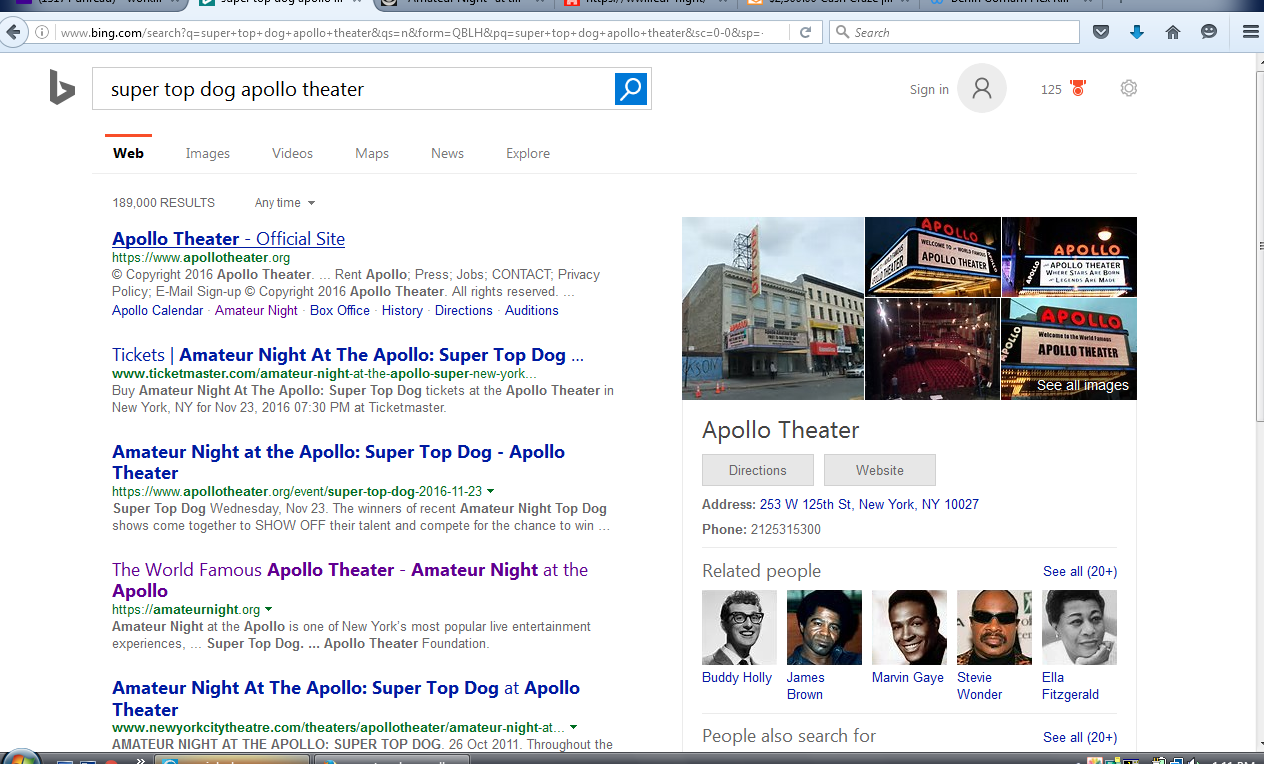Click the Marvin Gaye name link

(x=908, y=677)
